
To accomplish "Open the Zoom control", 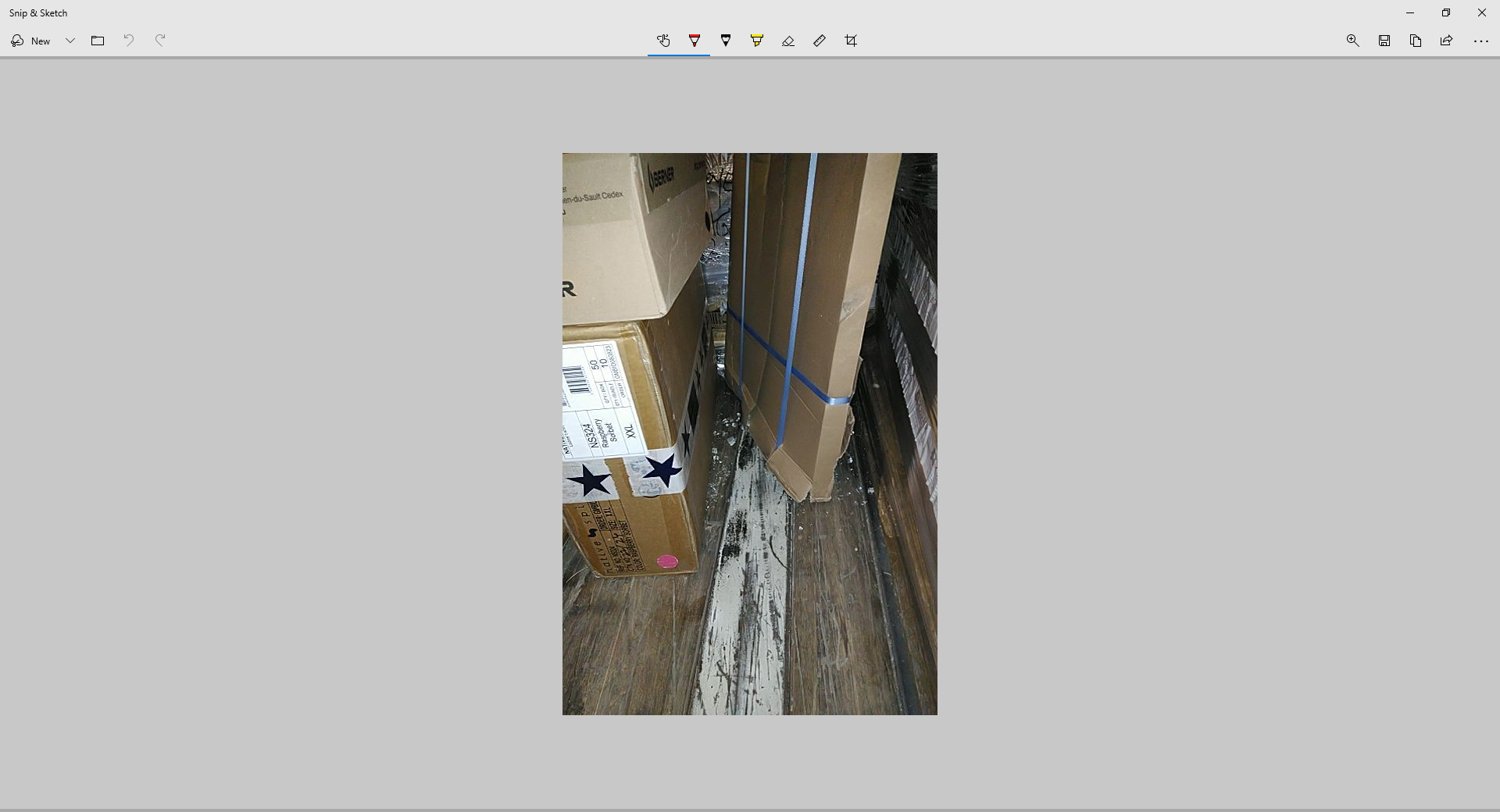I will coord(1352,41).
